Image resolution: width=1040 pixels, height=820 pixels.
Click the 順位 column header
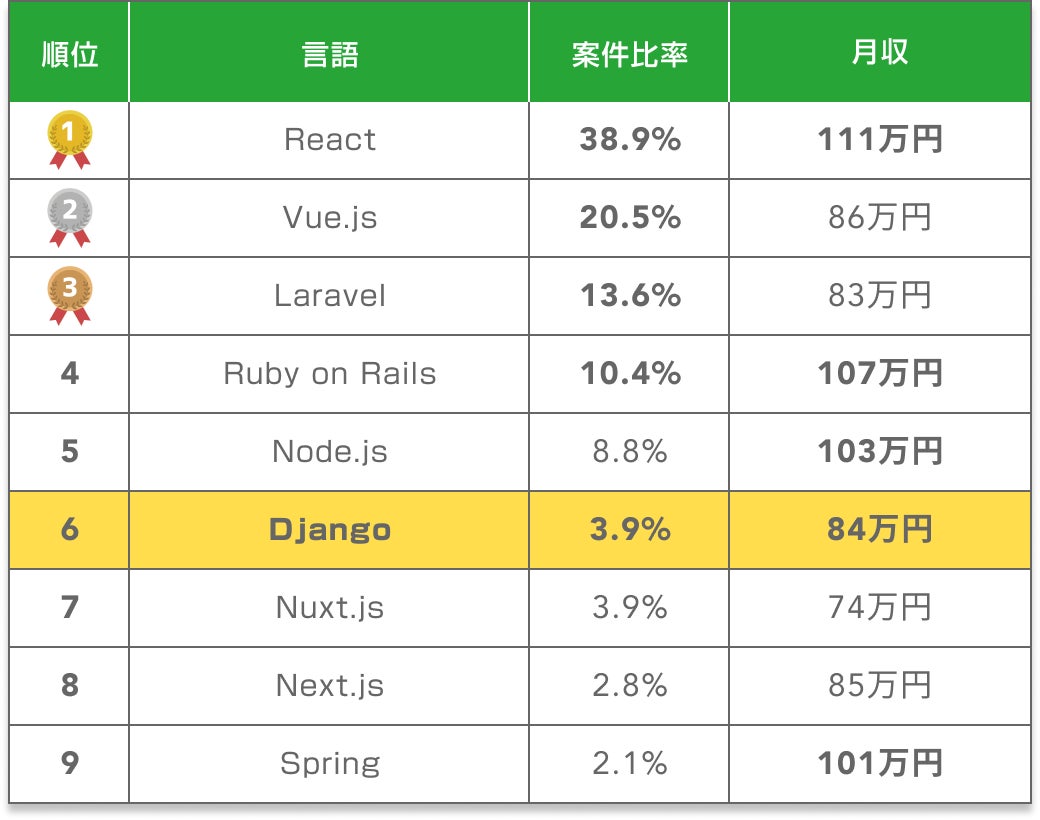tap(69, 54)
